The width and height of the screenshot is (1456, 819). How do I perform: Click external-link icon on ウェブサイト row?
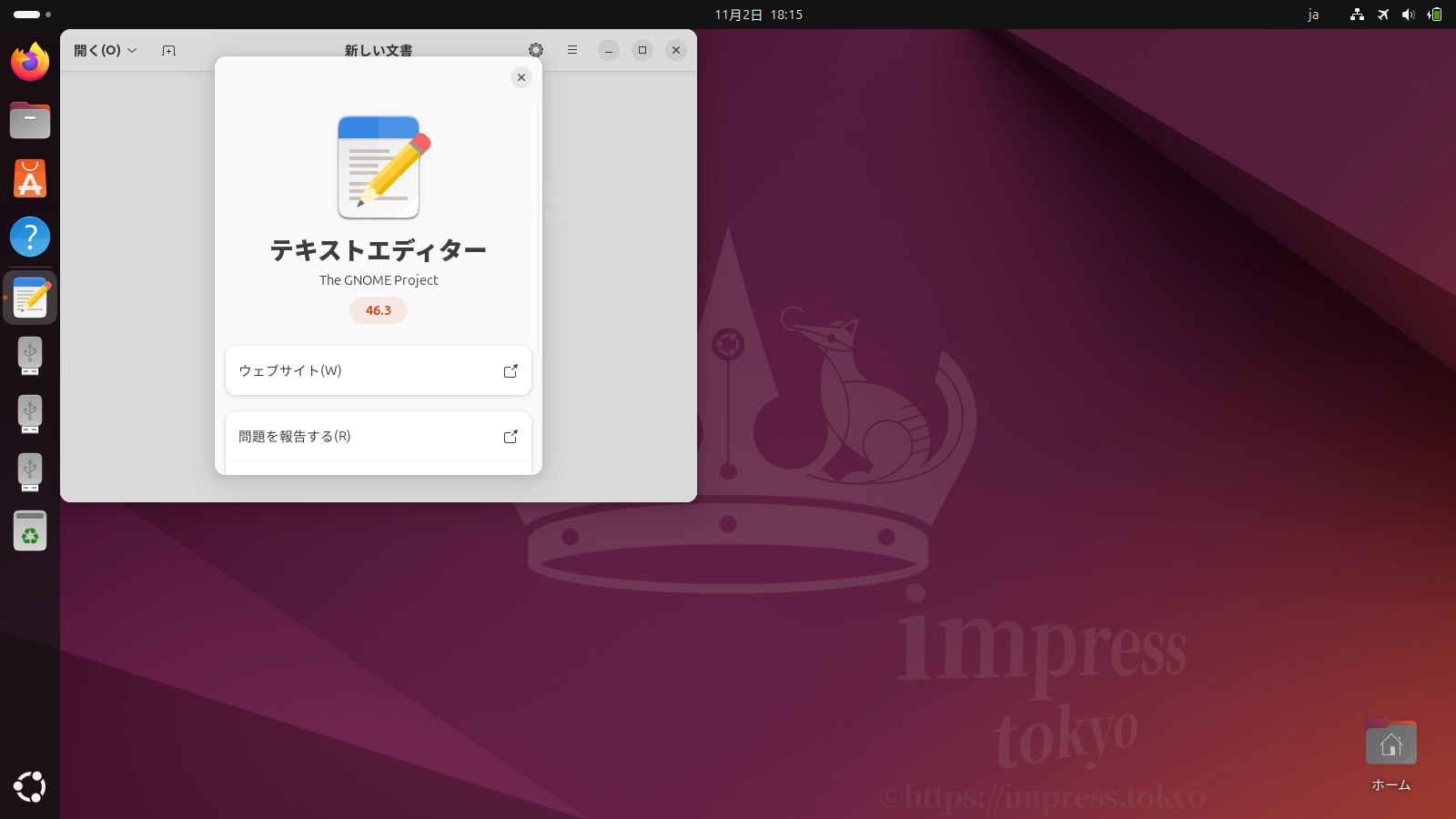(x=511, y=370)
